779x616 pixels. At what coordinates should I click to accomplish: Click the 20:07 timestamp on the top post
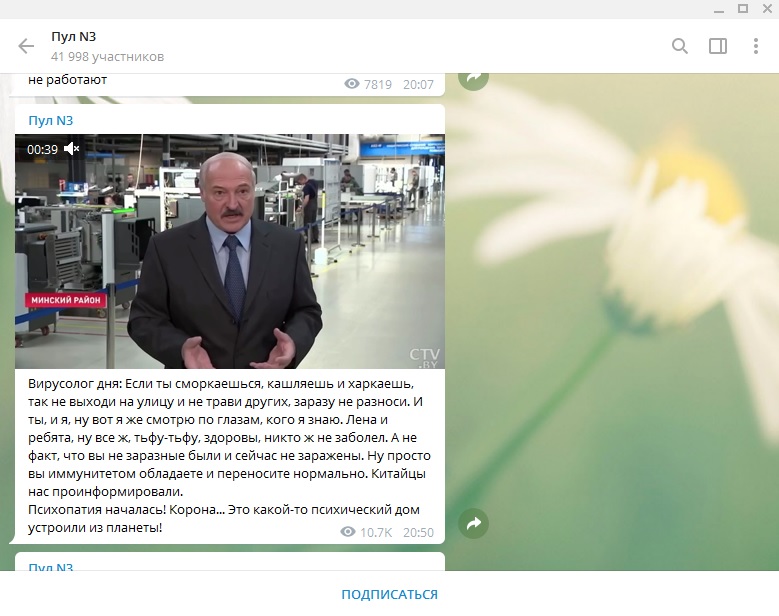(418, 85)
